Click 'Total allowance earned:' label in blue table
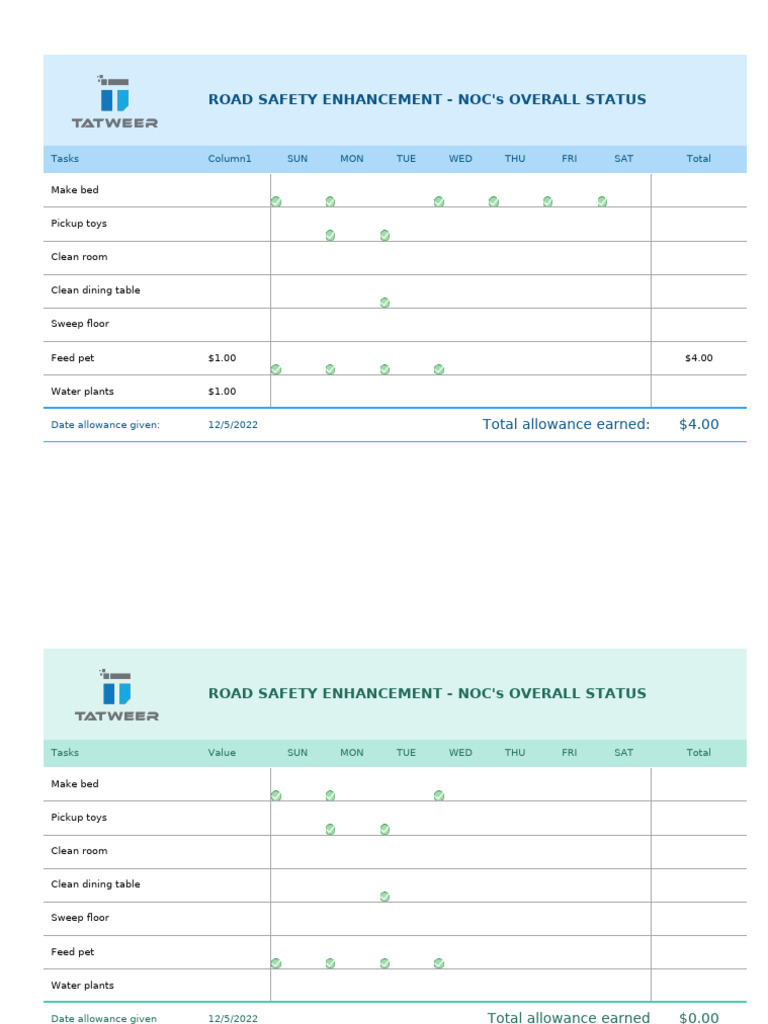768x1024 pixels. pos(566,424)
